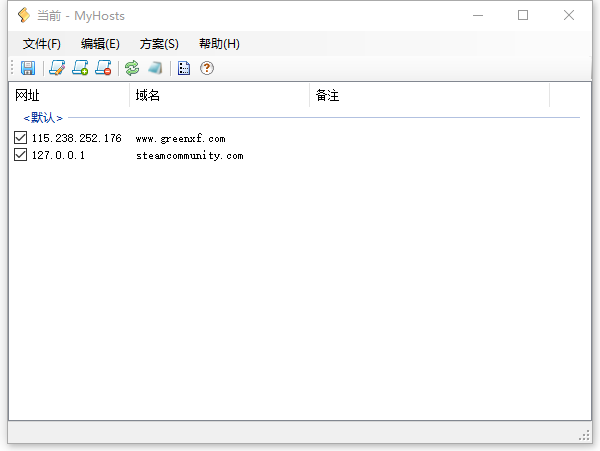Collapse the <默认> group header
Image resolution: width=600 pixels, height=451 pixels.
click(43, 118)
